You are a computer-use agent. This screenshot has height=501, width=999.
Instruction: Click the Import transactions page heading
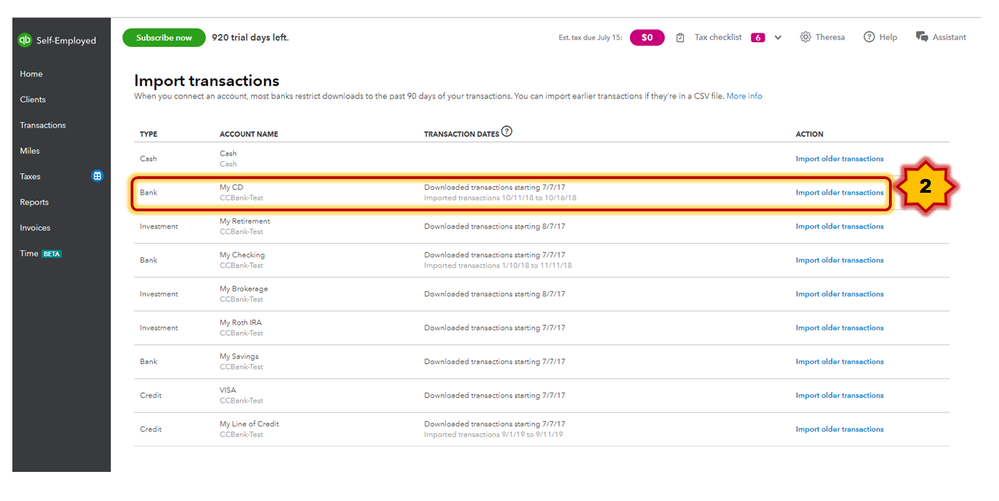click(206, 81)
